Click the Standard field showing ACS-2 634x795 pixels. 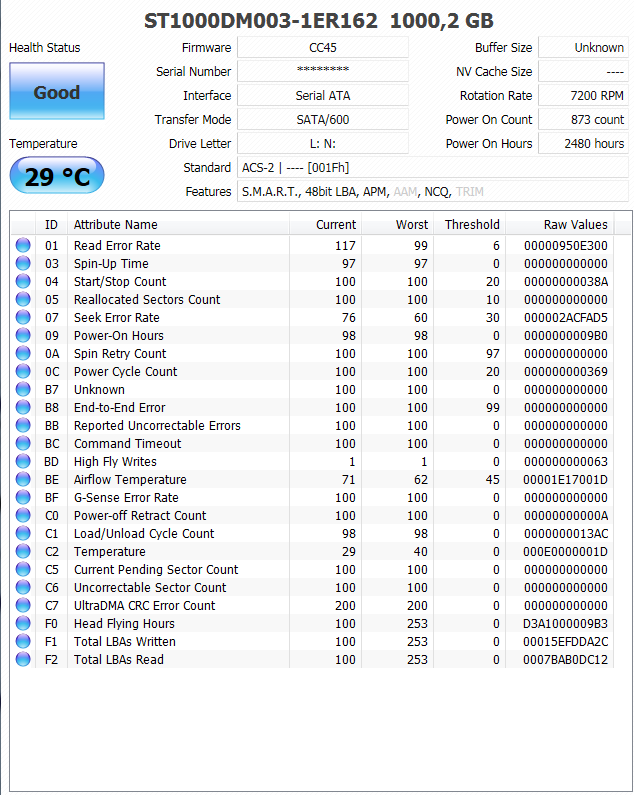pos(433,167)
